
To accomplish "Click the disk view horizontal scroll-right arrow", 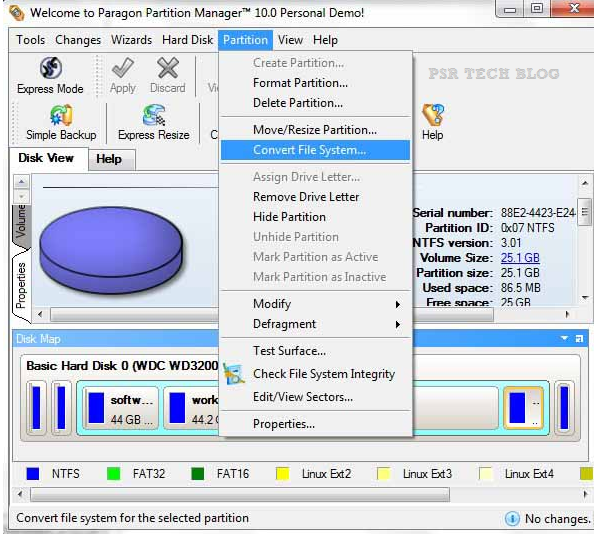I will (x=567, y=314).
